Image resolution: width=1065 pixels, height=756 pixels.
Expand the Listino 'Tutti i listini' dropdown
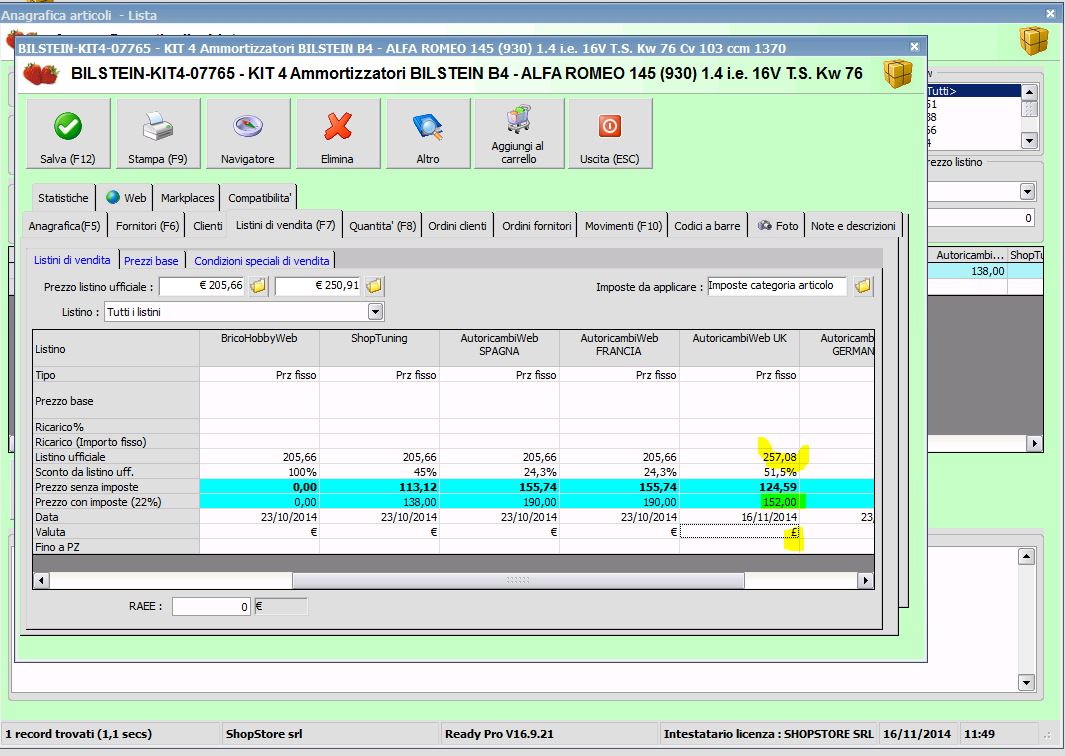coord(375,312)
